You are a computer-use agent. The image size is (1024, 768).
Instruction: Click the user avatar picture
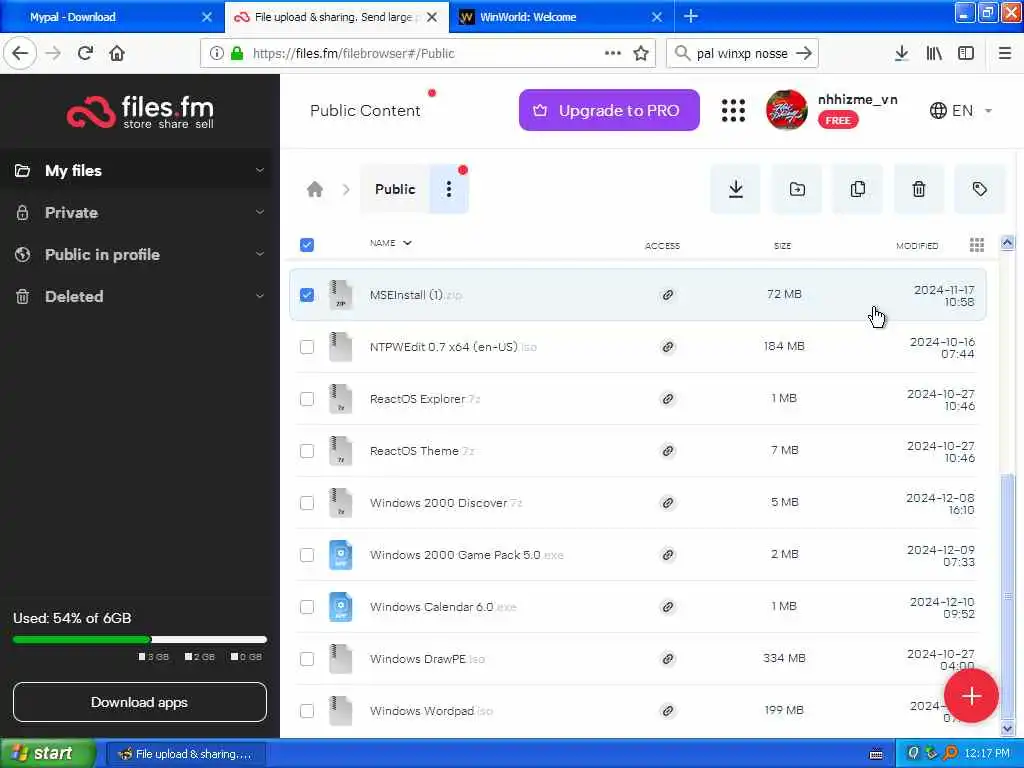coord(786,110)
